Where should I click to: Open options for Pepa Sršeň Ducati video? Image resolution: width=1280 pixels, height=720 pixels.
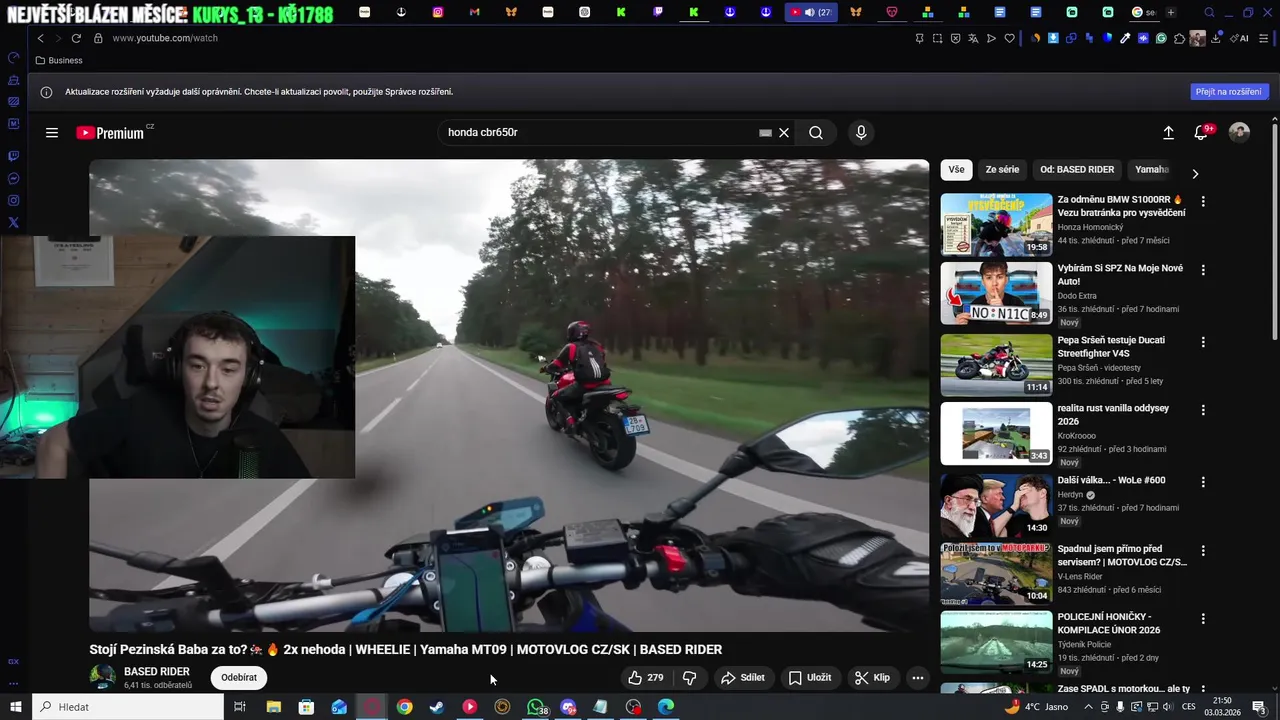pyautogui.click(x=1203, y=342)
